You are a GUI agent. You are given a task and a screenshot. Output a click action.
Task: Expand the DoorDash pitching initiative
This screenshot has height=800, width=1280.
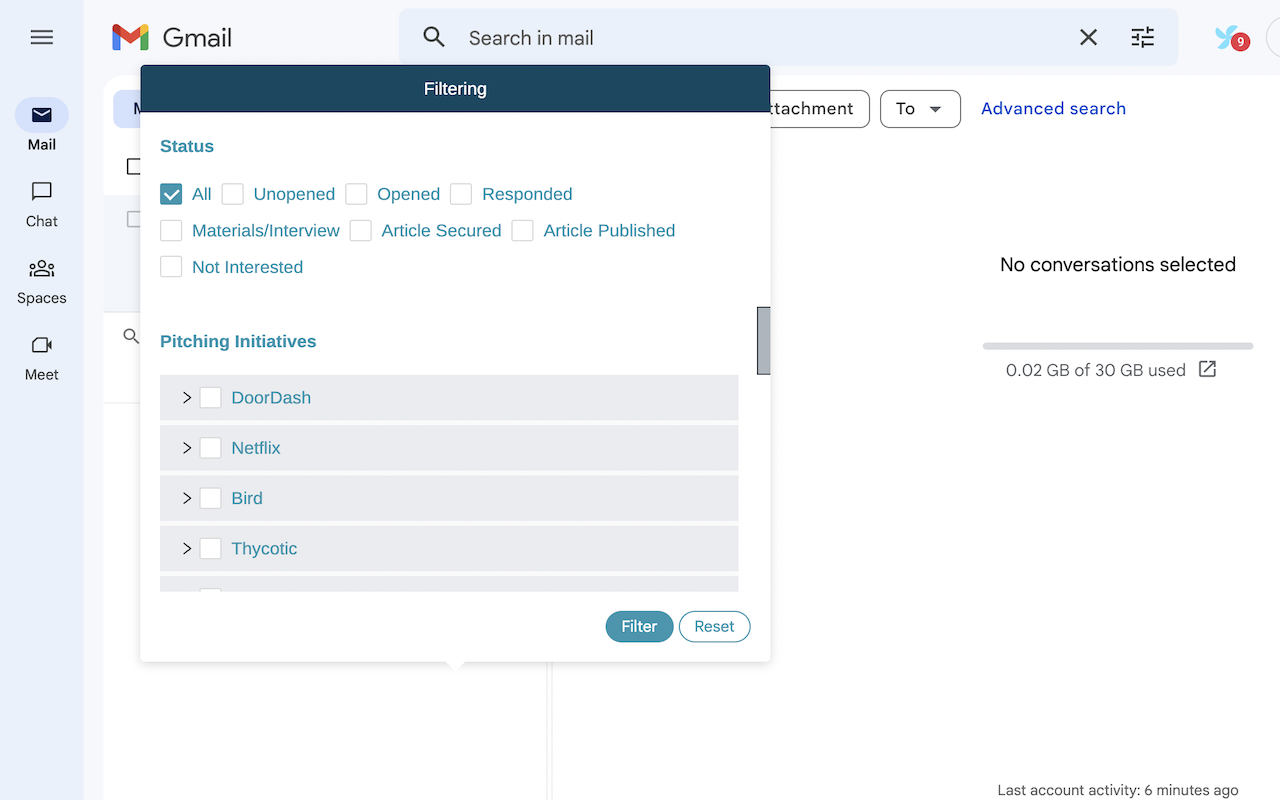(186, 397)
